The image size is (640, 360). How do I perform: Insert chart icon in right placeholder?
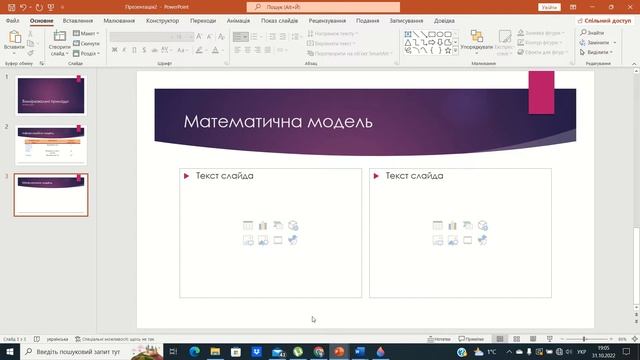click(x=453, y=225)
